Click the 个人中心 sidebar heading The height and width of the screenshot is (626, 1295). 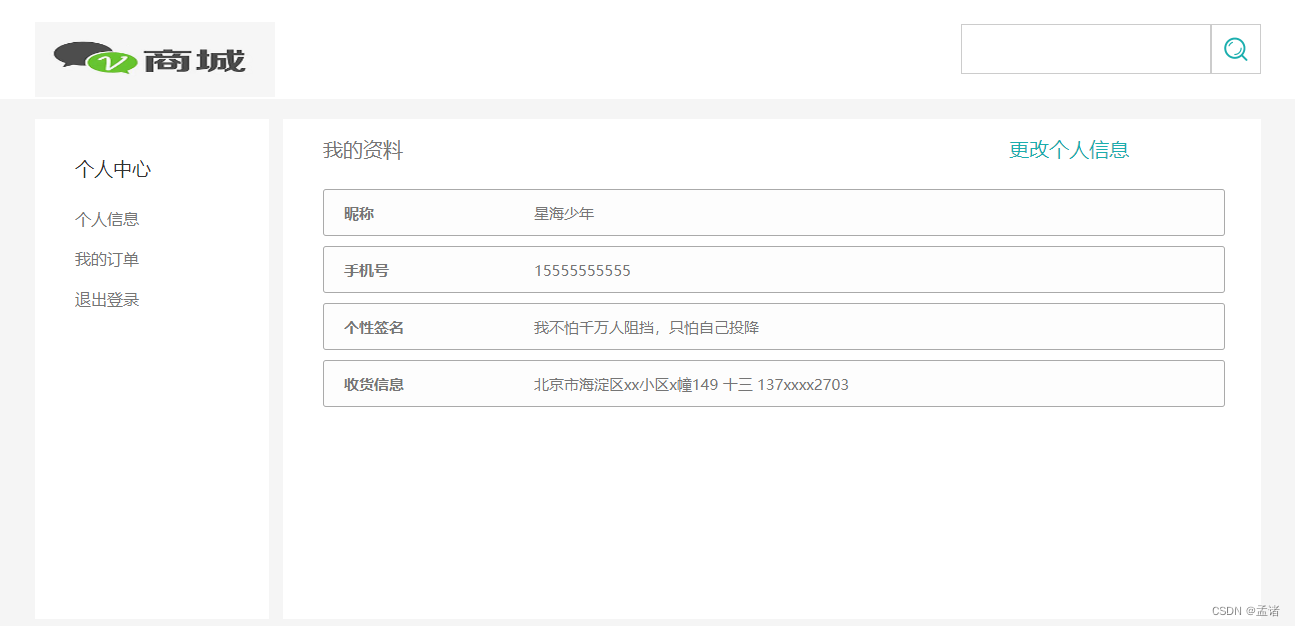click(113, 170)
